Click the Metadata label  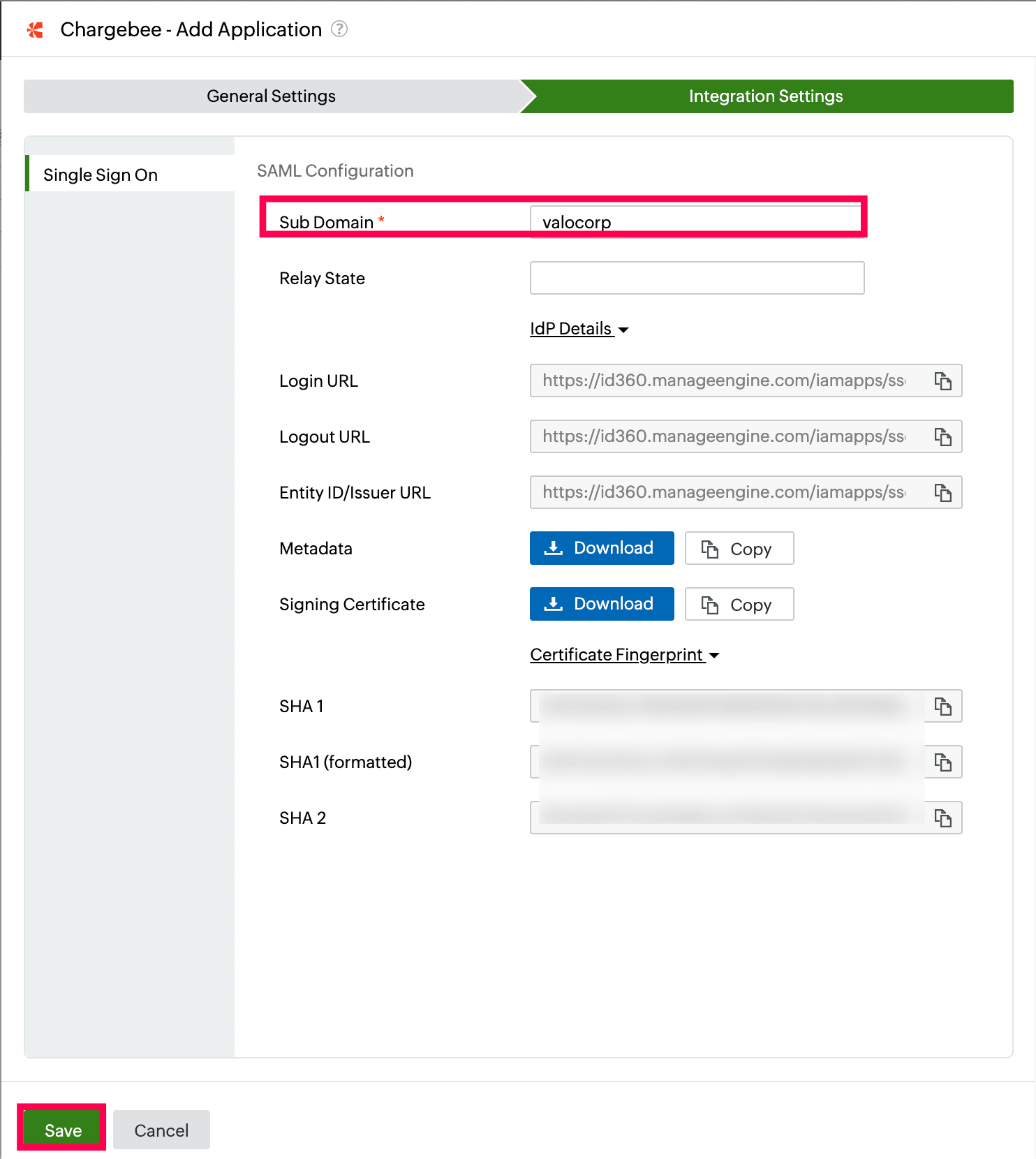point(316,548)
